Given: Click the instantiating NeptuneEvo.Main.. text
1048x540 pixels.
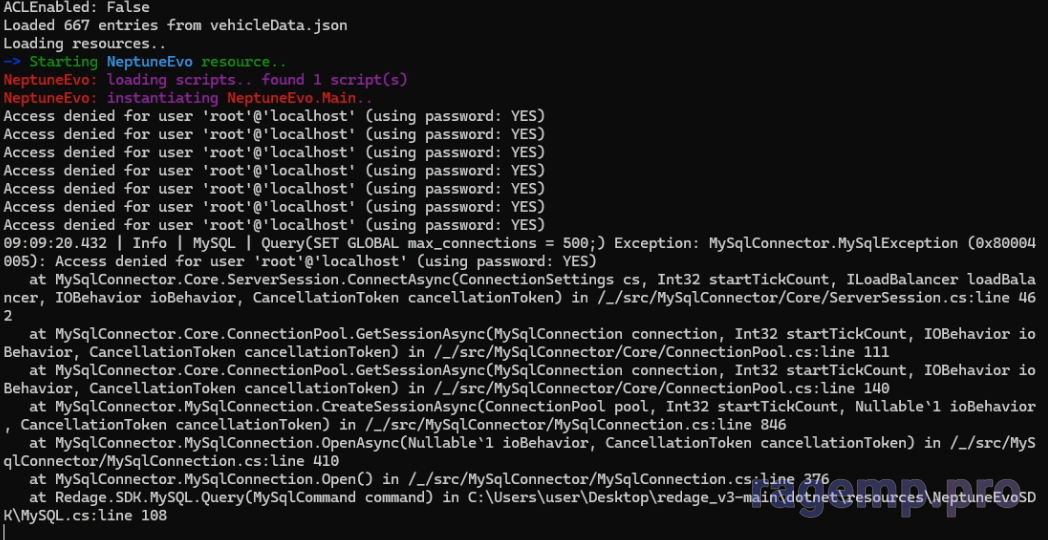Looking at the screenshot, I should tap(240, 98).
